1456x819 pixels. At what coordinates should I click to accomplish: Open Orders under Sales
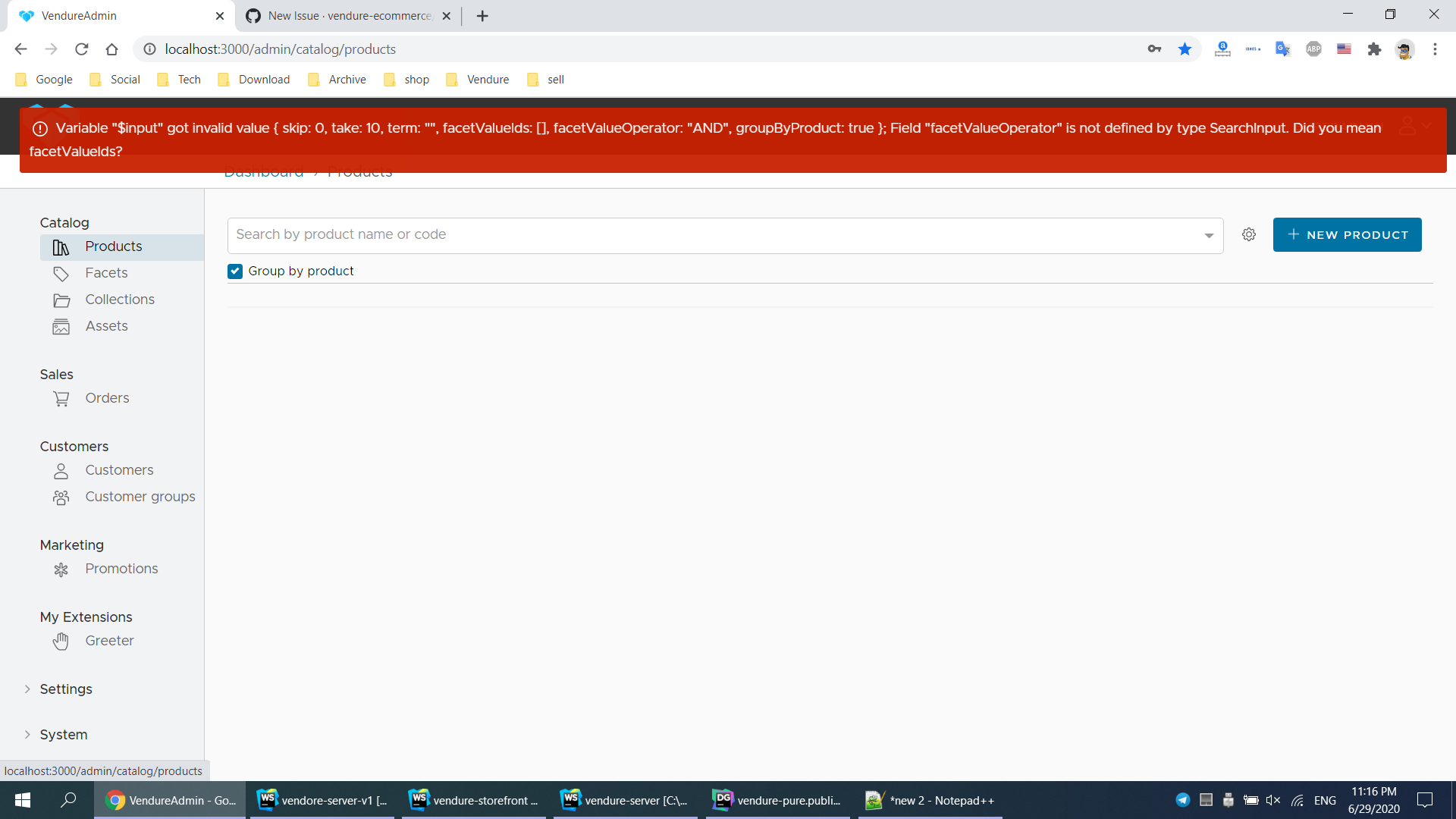(107, 398)
